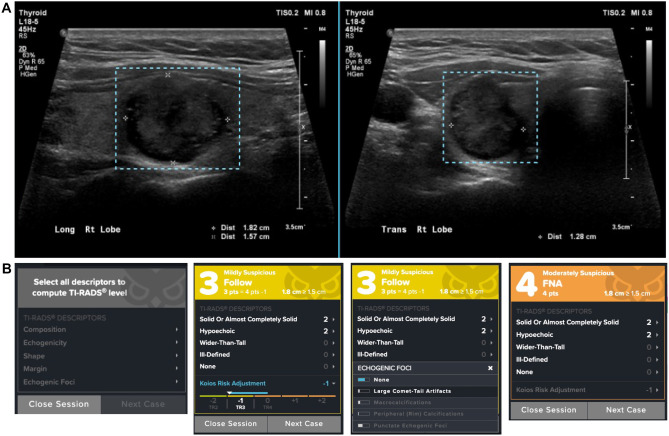Click the right caliper marker in Long Rt Lobe image
The image size is (669, 436).
pyautogui.click(x=228, y=119)
